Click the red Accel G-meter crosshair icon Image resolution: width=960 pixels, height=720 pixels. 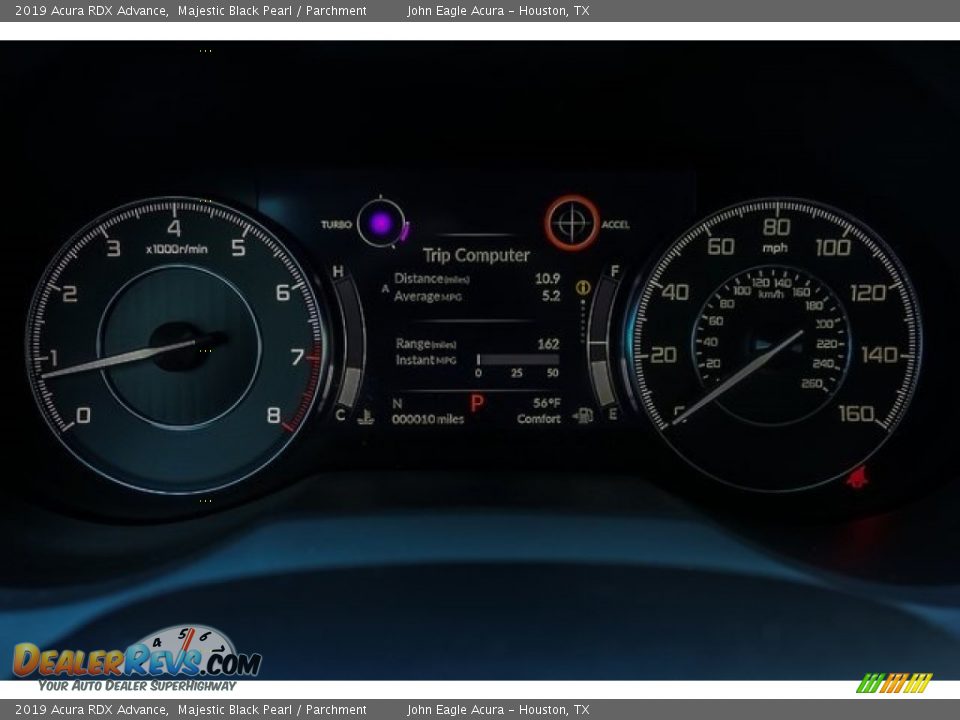(x=571, y=222)
